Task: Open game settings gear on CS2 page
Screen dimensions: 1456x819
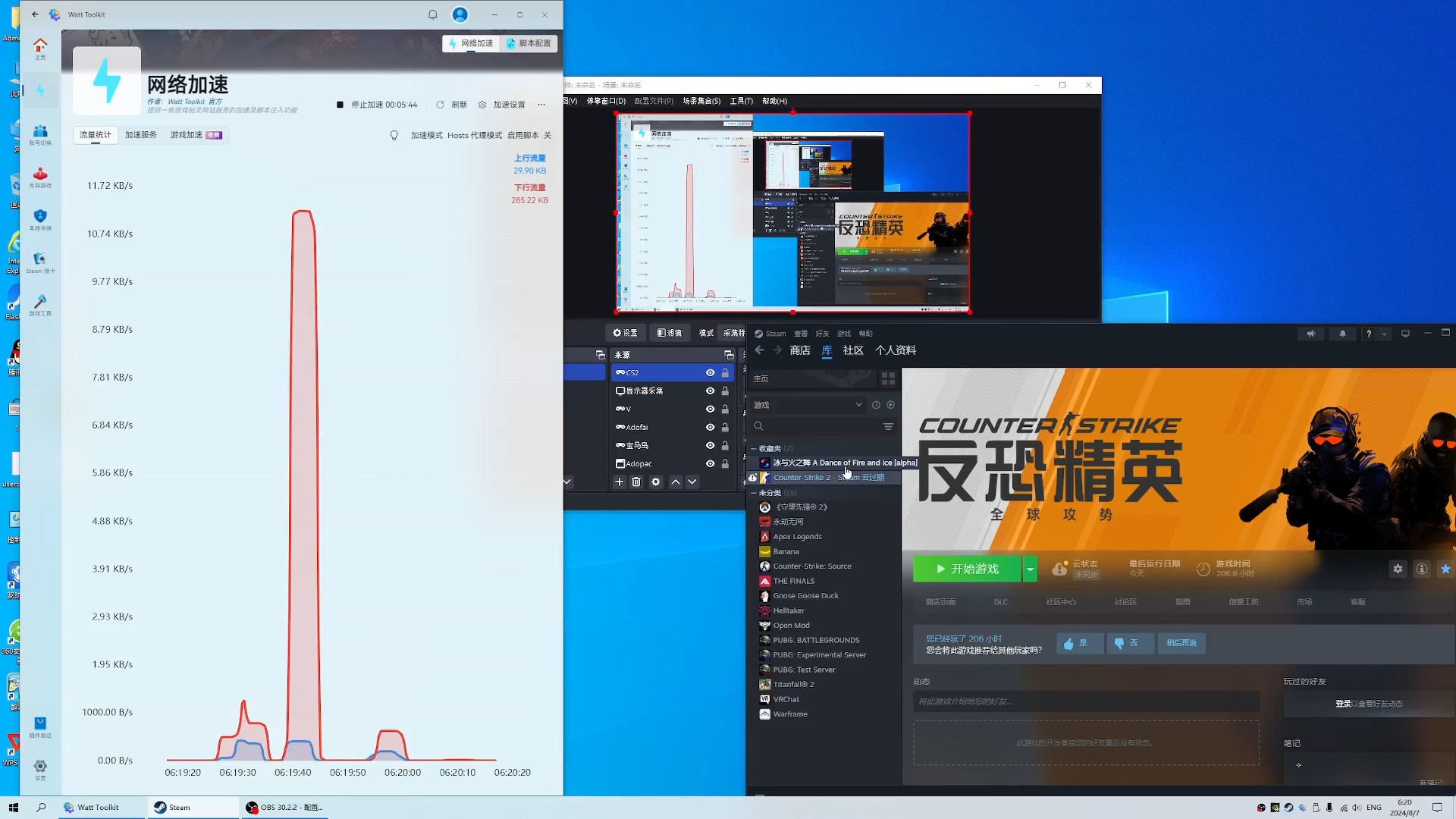Action: 1398,569
